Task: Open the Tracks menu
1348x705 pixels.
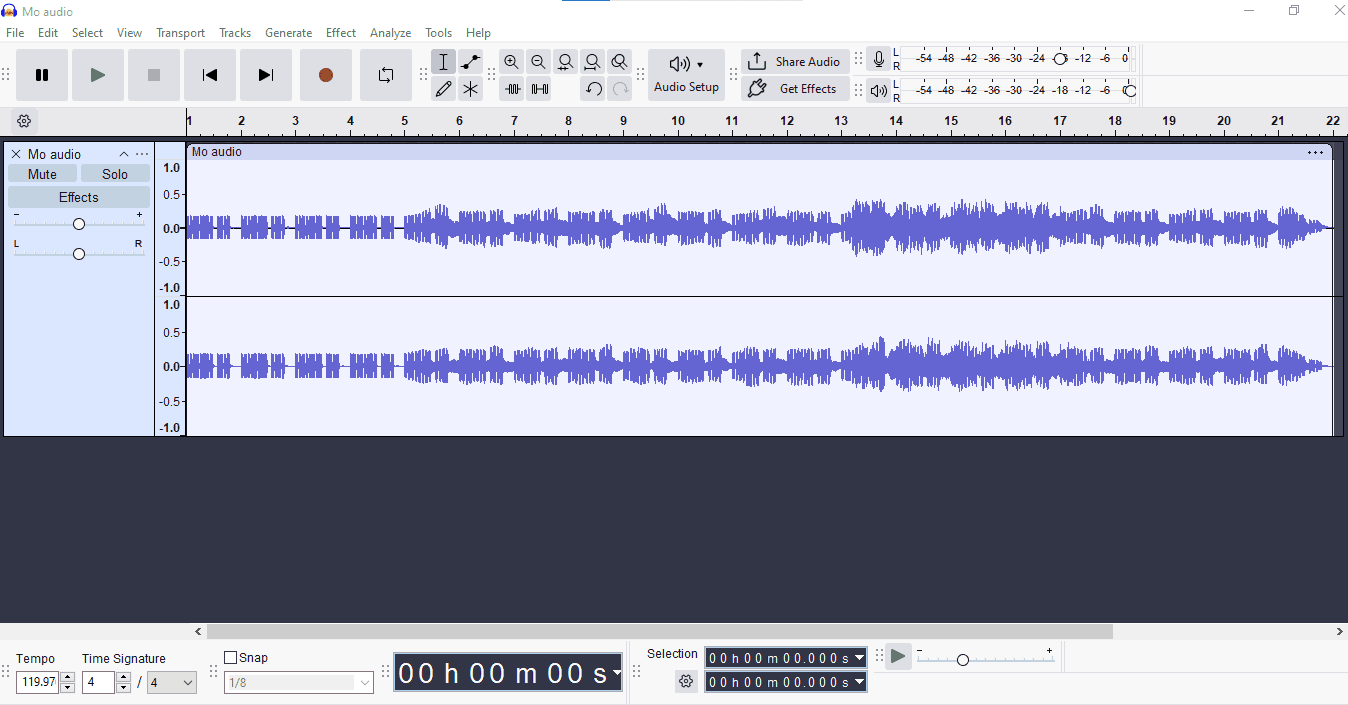Action: coord(235,33)
